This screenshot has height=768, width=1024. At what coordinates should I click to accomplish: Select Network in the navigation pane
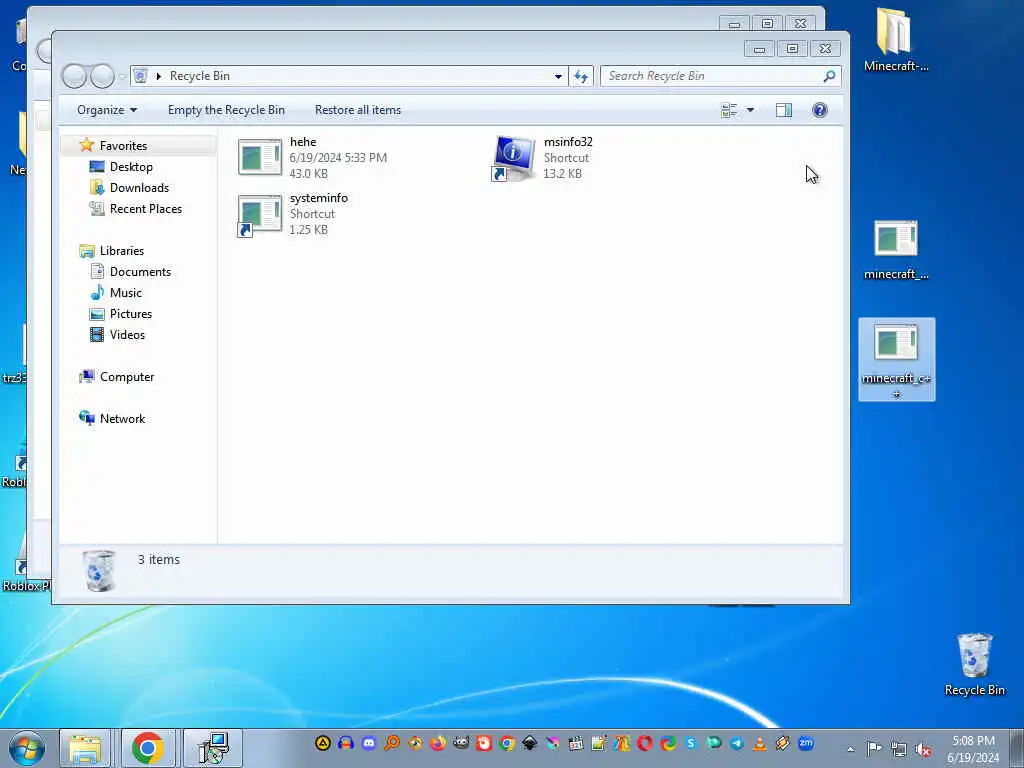[x=122, y=419]
